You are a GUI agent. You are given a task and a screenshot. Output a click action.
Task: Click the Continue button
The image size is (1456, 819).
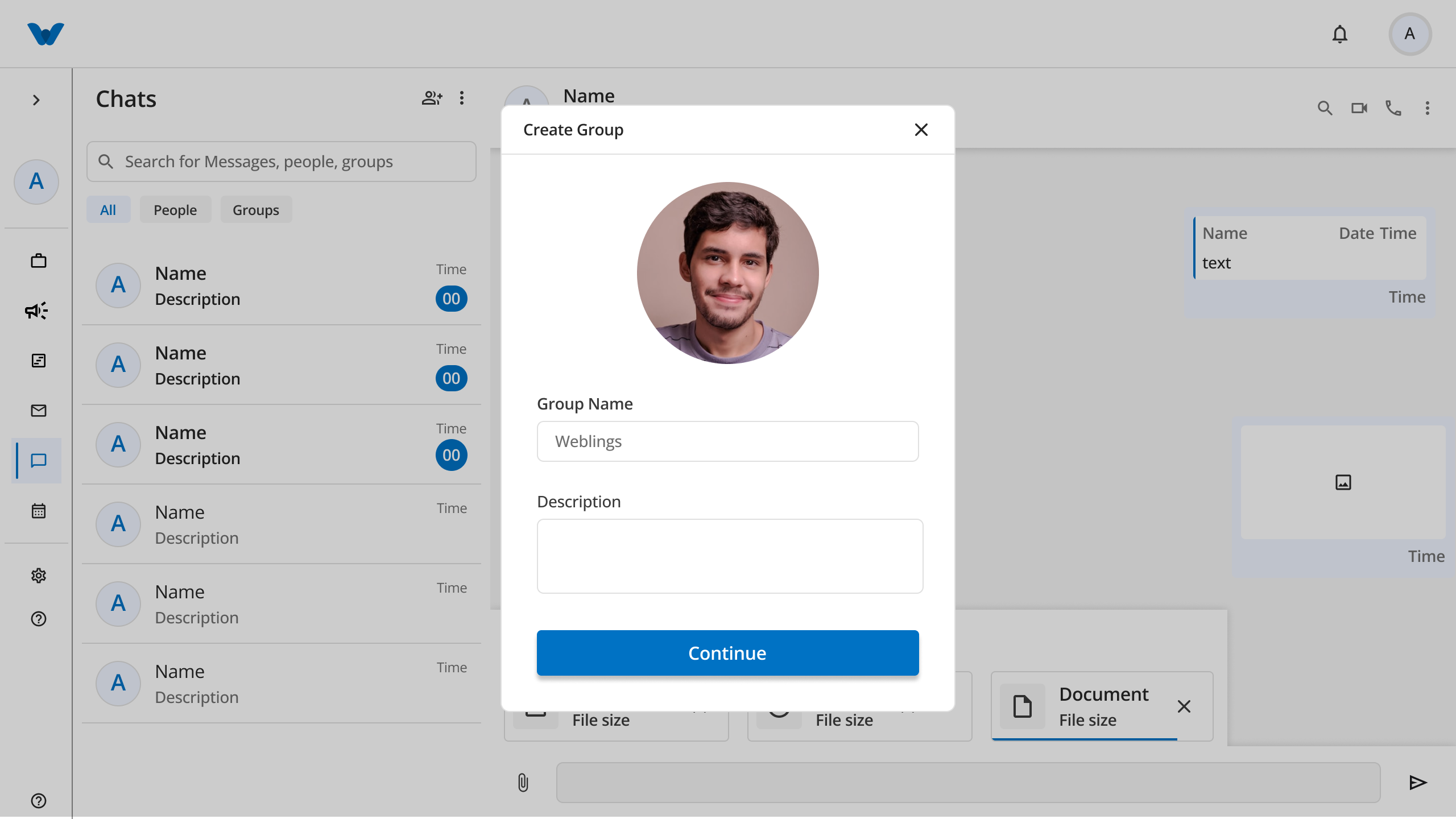pos(728,653)
